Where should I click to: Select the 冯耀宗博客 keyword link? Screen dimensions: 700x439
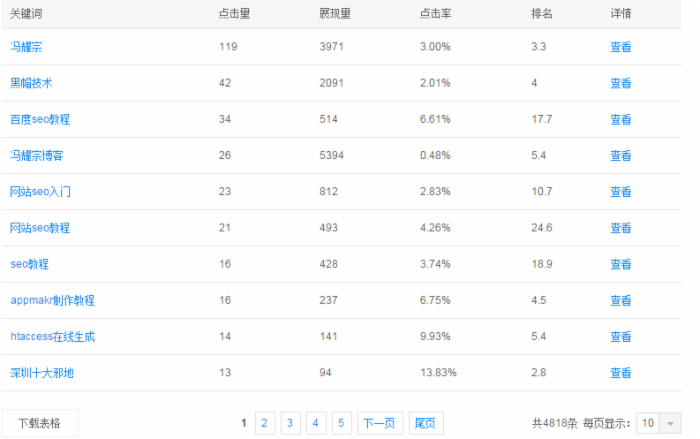tap(37, 156)
